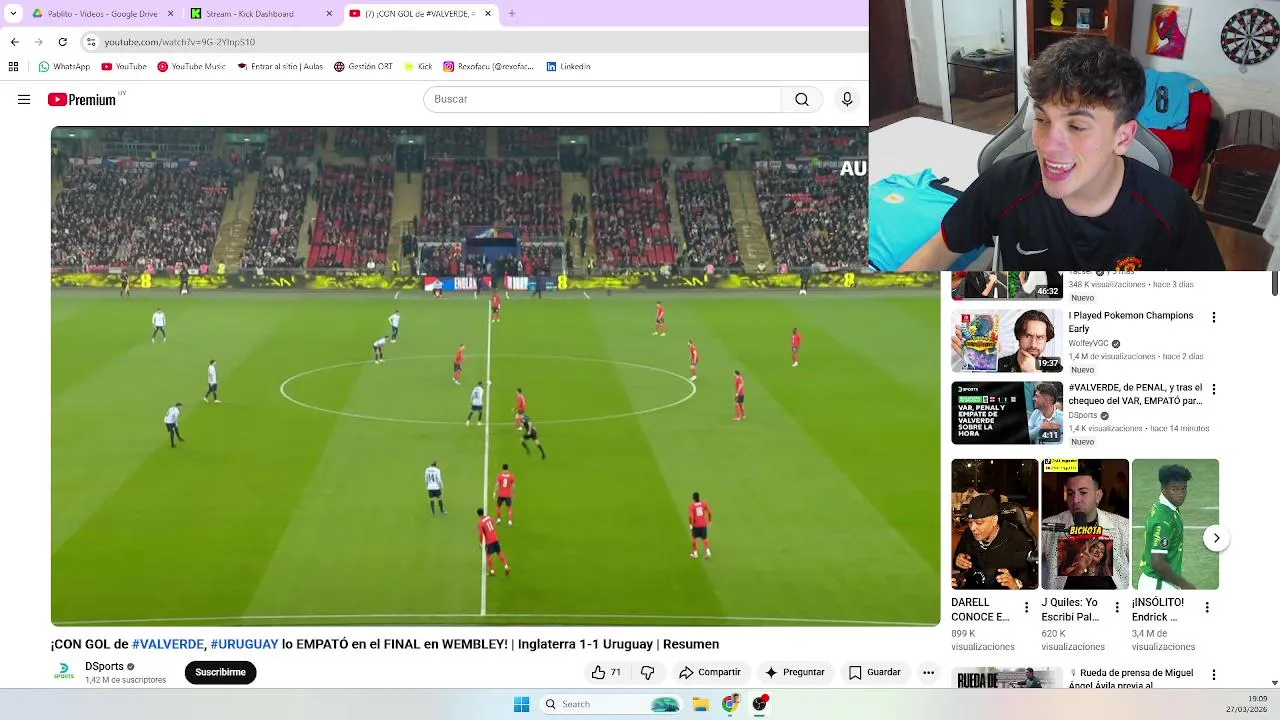Viewport: 1280px width, 720px height.
Task: Click the football match video player
Action: [496, 376]
